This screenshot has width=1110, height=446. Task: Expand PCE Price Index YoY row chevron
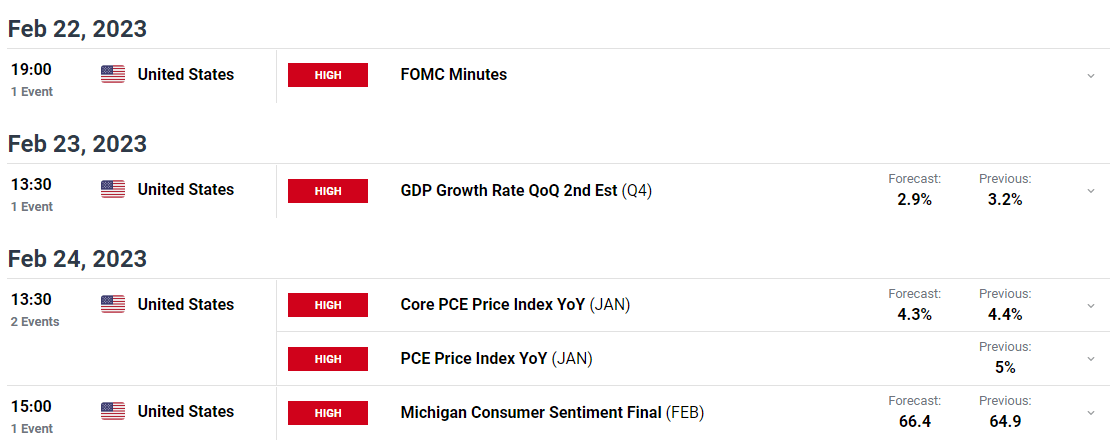[x=1091, y=360]
